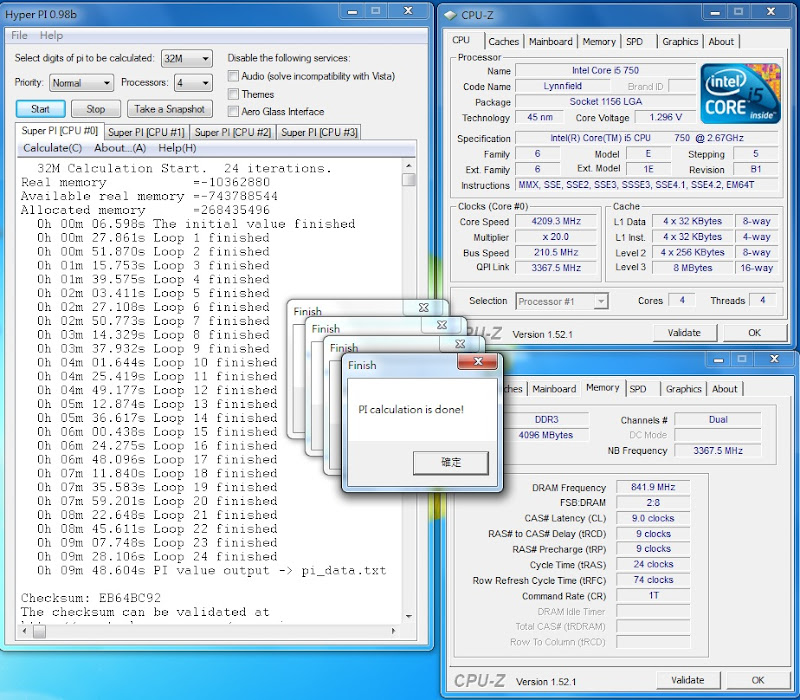This screenshot has height=700, width=800.
Task: Close the second Finish dialog behind front
Action: pos(459,343)
